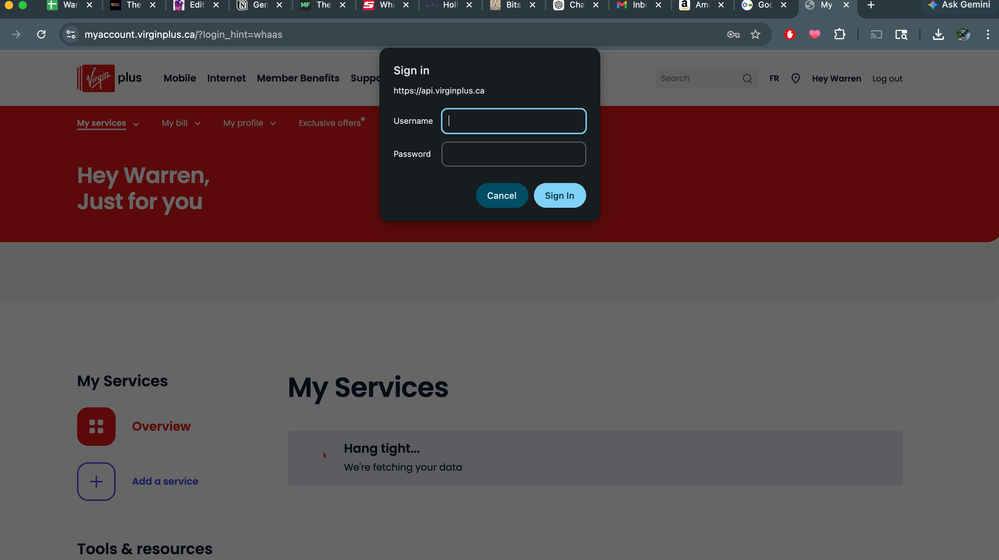
Task: Open the Extensions puzzle piece icon
Action: [x=840, y=34]
